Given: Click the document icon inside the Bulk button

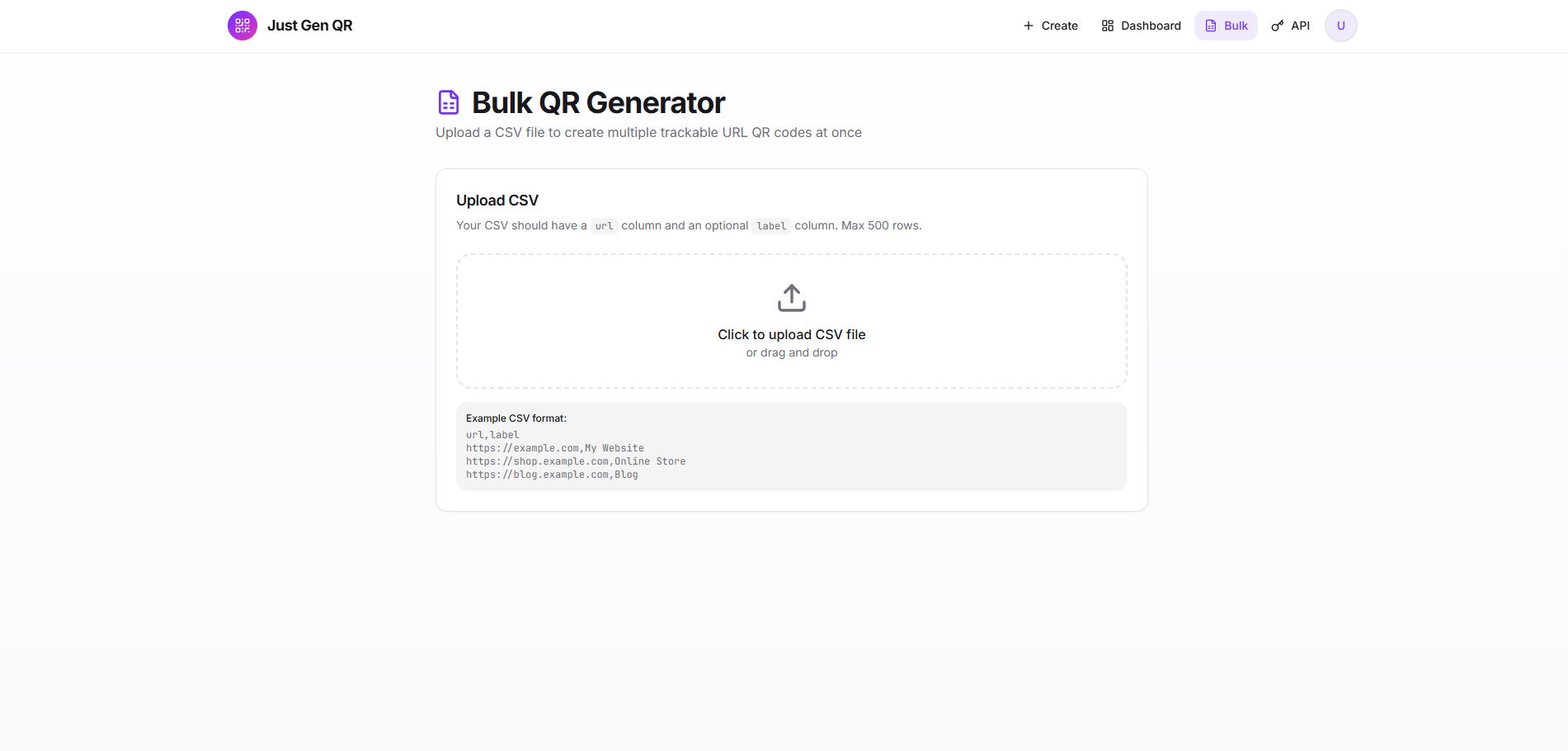Looking at the screenshot, I should (x=1210, y=26).
